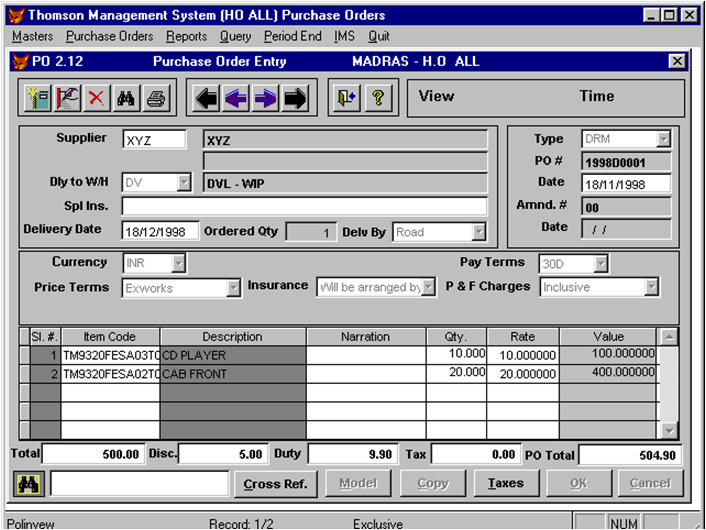Expand the Type DRM dropdown
706x530 pixels.
(664, 139)
